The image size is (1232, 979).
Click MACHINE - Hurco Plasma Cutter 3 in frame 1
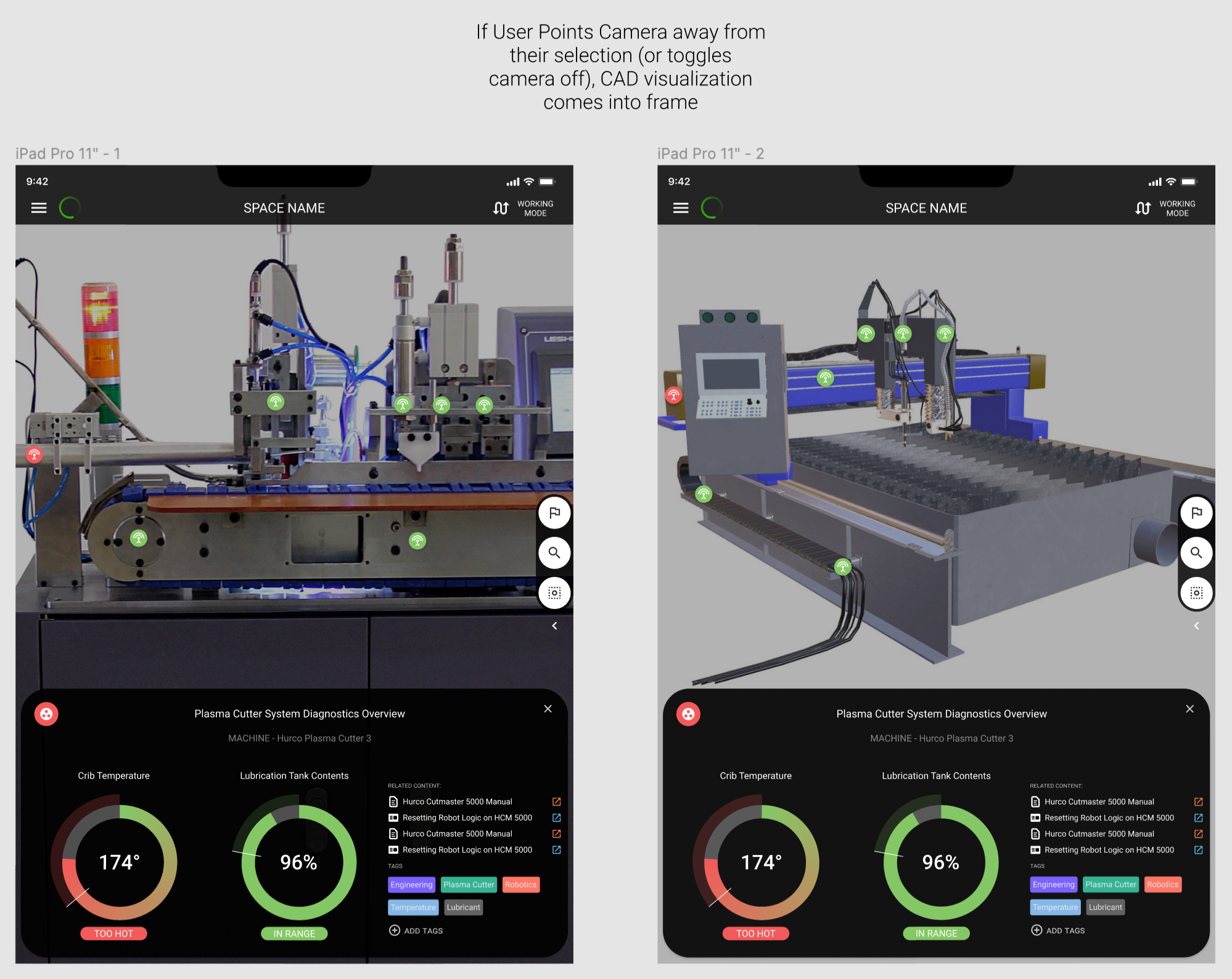[300, 739]
